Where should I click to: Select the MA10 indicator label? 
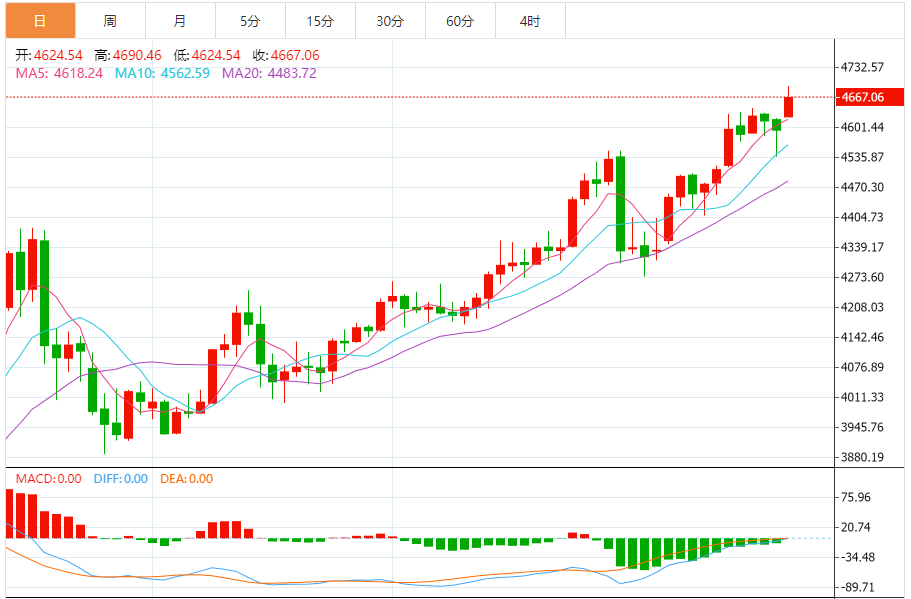162,73
